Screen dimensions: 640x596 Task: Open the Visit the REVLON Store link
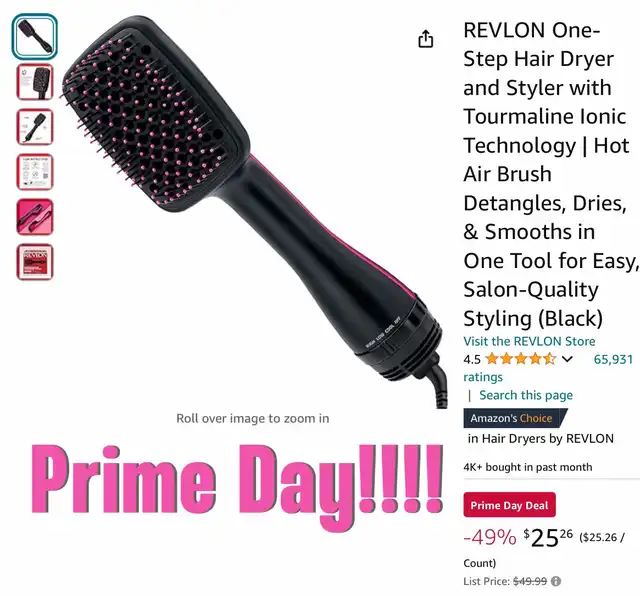[529, 341]
